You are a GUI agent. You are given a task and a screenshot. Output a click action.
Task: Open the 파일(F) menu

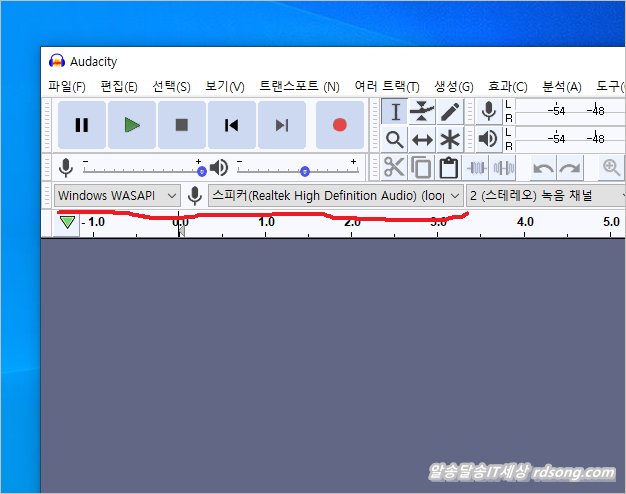click(x=67, y=86)
